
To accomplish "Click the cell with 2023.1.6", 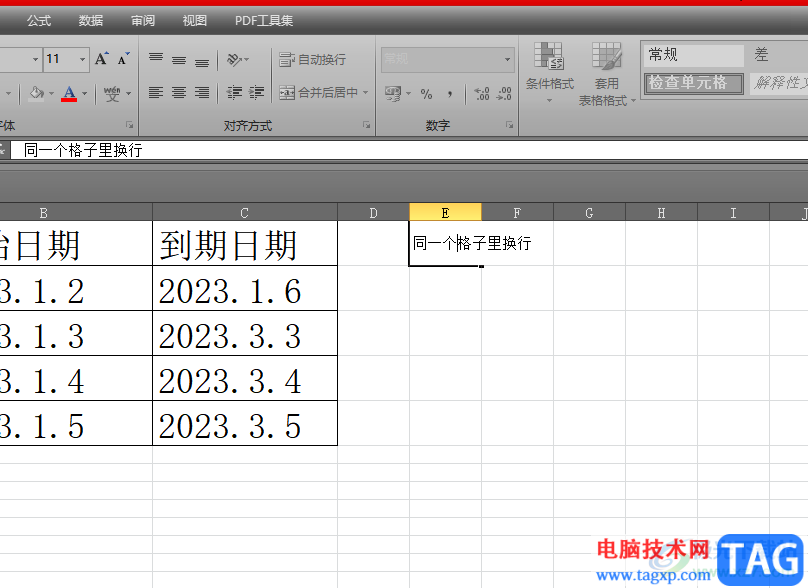I will pos(245,289).
